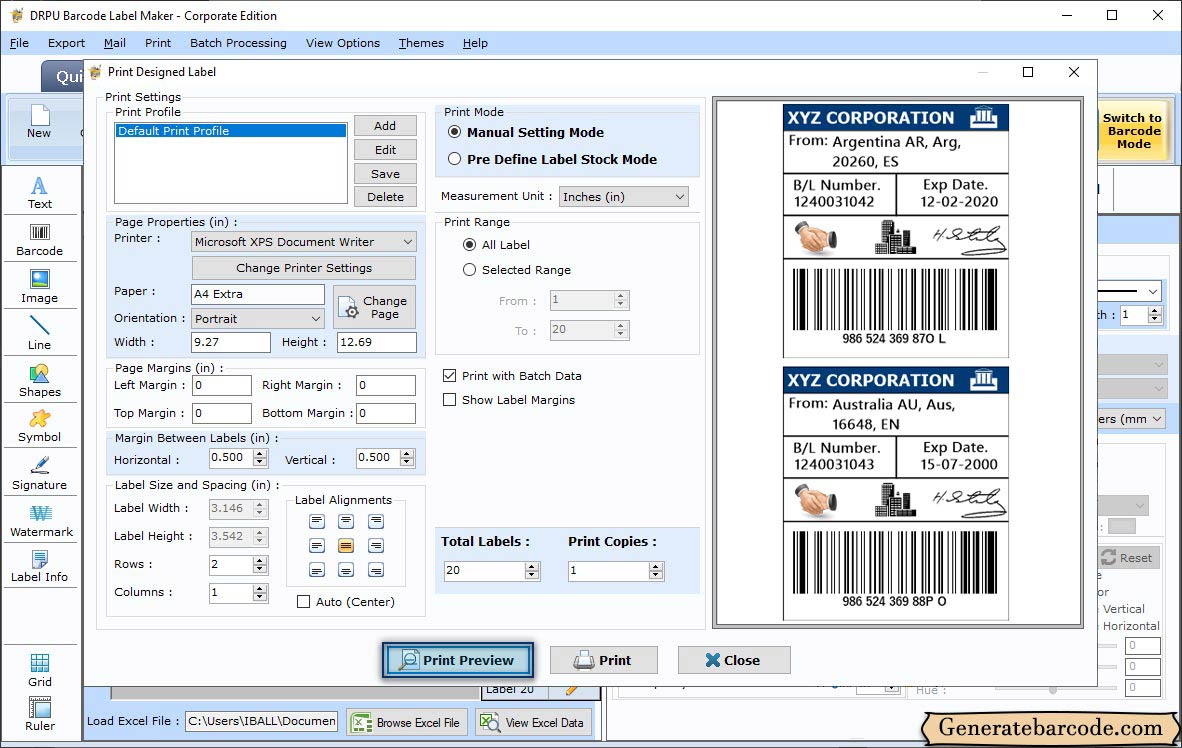This screenshot has width=1182, height=748.
Task: Choose Selected Range print option
Action: coord(469,269)
